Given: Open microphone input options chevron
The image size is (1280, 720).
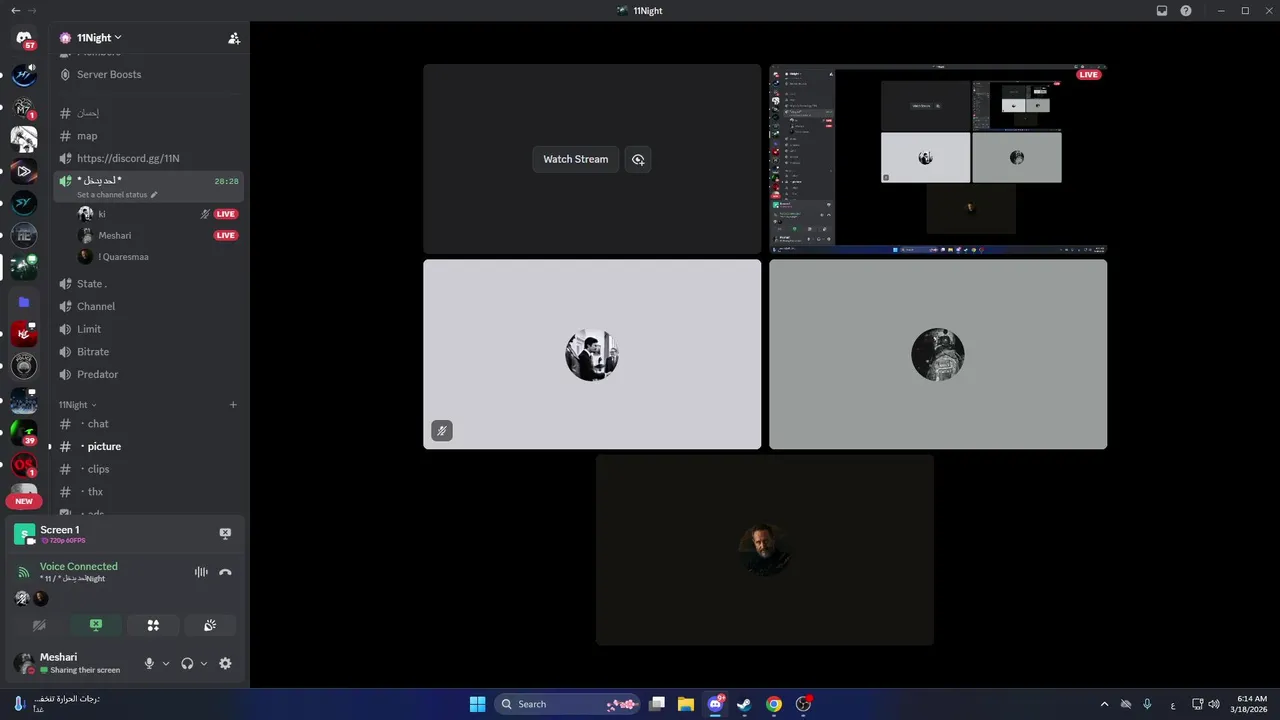Looking at the screenshot, I should pyautogui.click(x=166, y=663).
